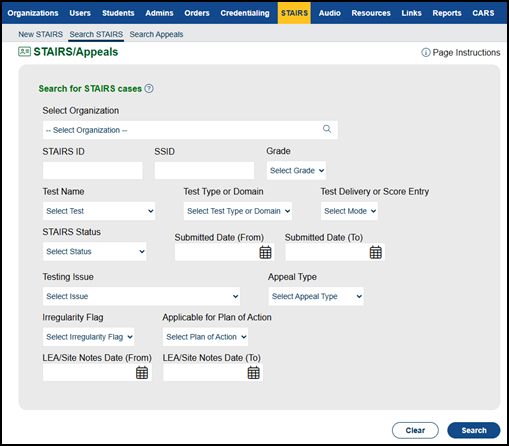Go to the Orders menu
Viewport: 509px width, 446px height.
[197, 13]
